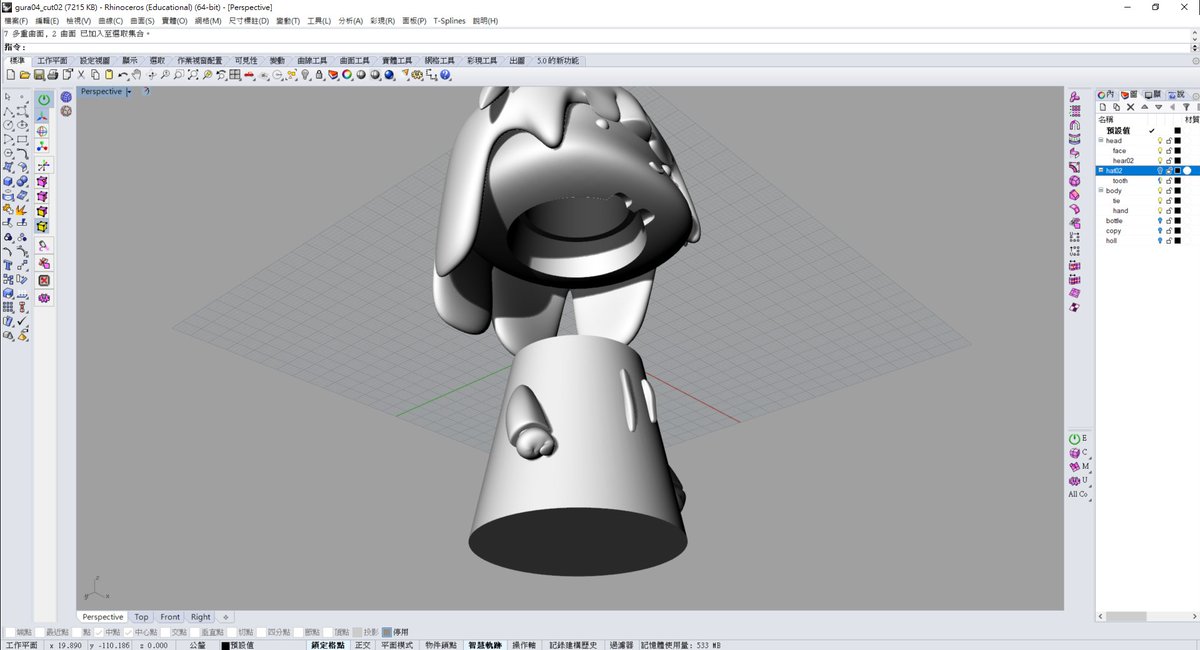The width and height of the screenshot is (1200, 650).
Task: Open the 檔案(F) menu
Action: tap(17, 21)
